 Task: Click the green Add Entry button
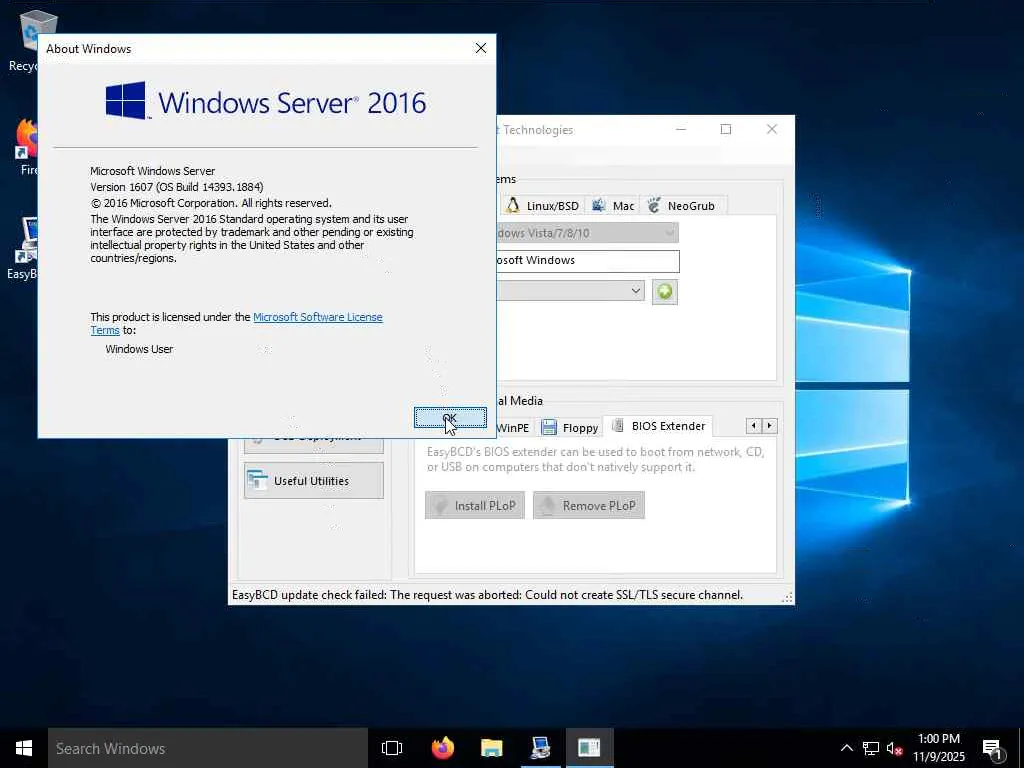(665, 291)
